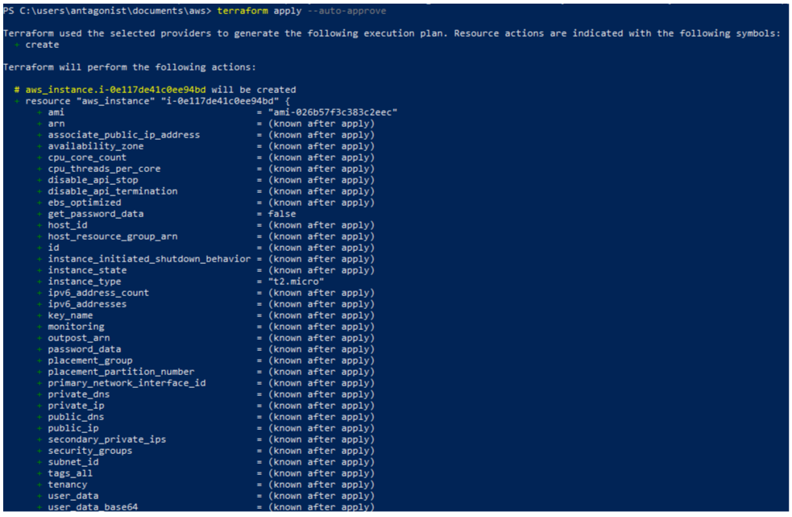Click the 'ipv6_address_count' attribute
The image size is (792, 517).
(x=98, y=292)
